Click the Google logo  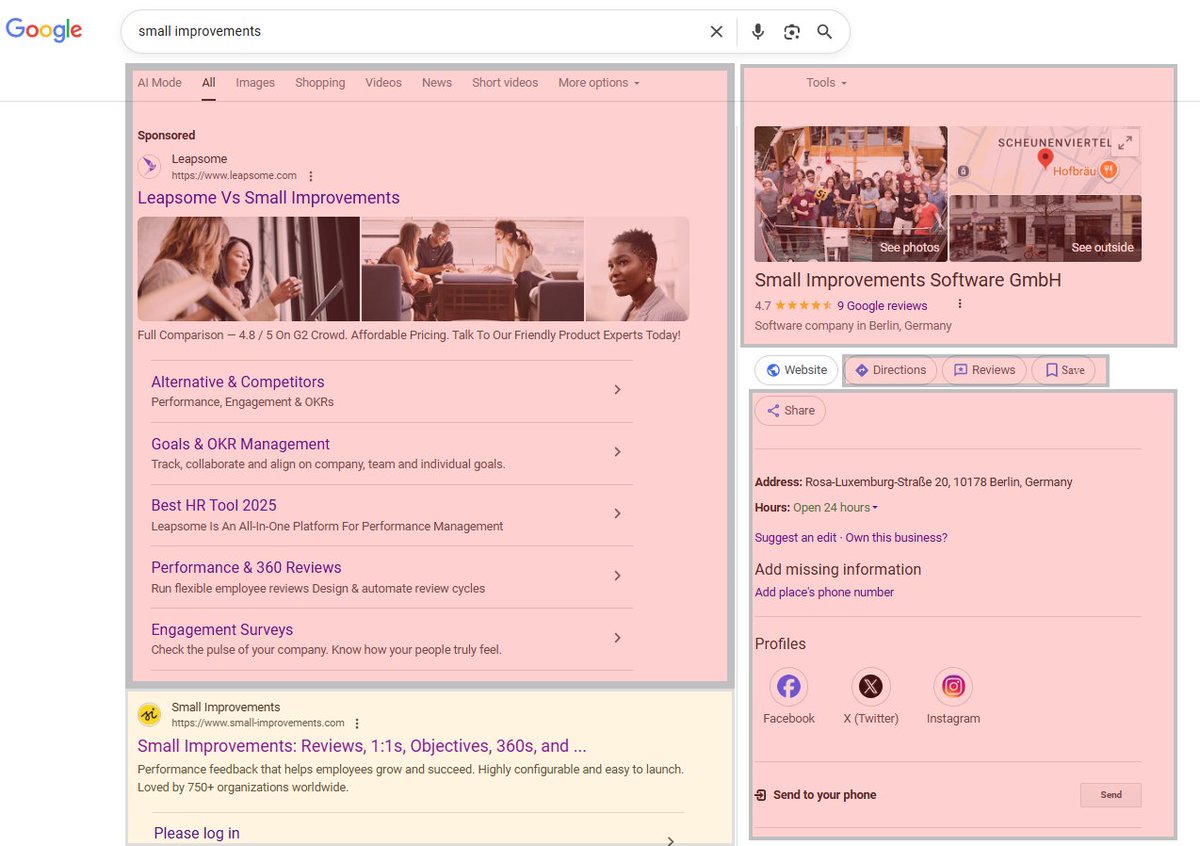(x=44, y=30)
